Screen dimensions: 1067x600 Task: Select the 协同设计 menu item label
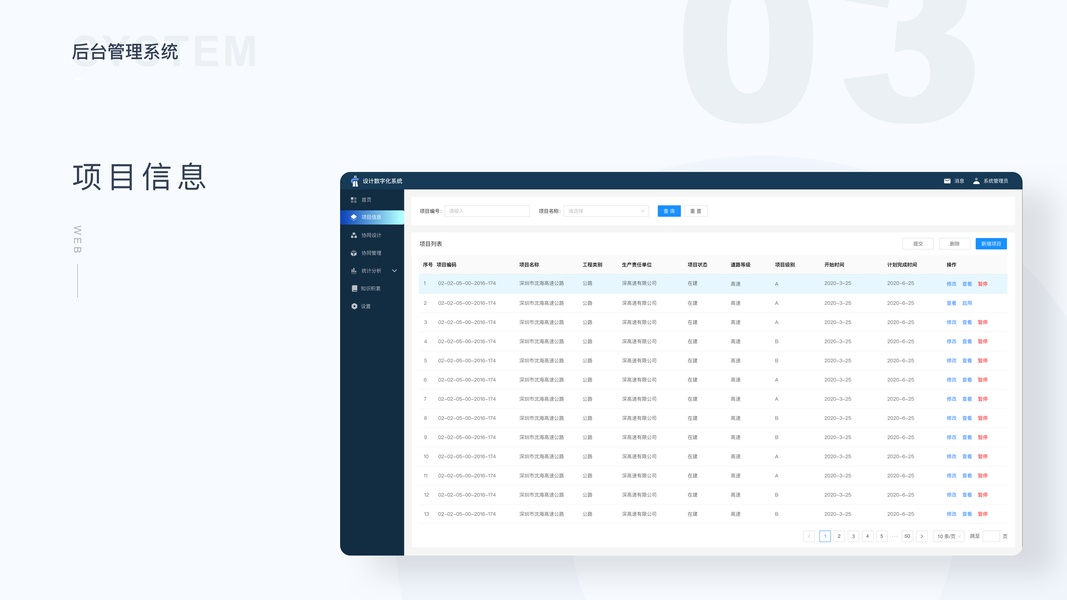click(x=371, y=235)
